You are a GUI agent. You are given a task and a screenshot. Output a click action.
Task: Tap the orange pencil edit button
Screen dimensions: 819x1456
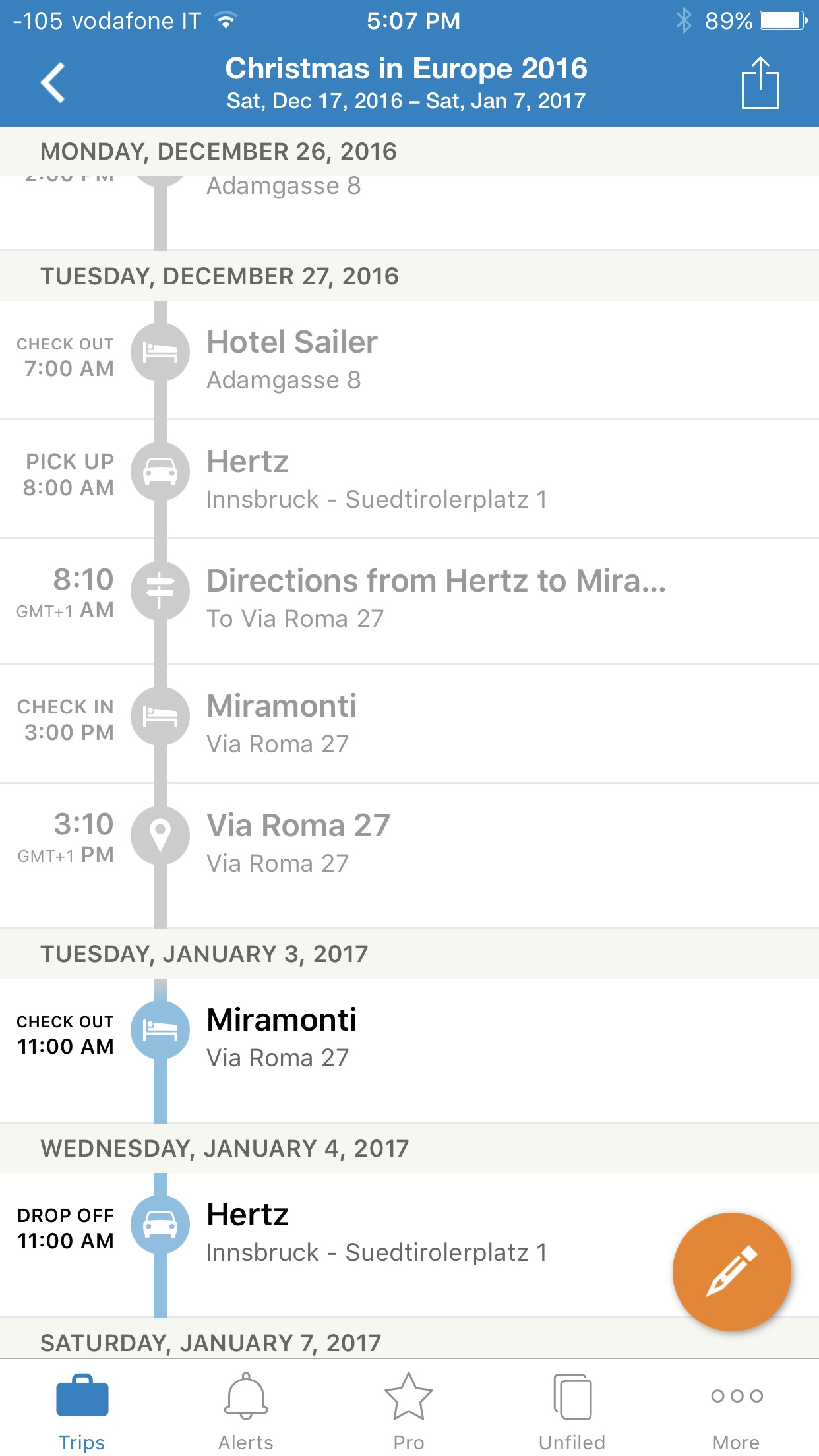point(732,1271)
